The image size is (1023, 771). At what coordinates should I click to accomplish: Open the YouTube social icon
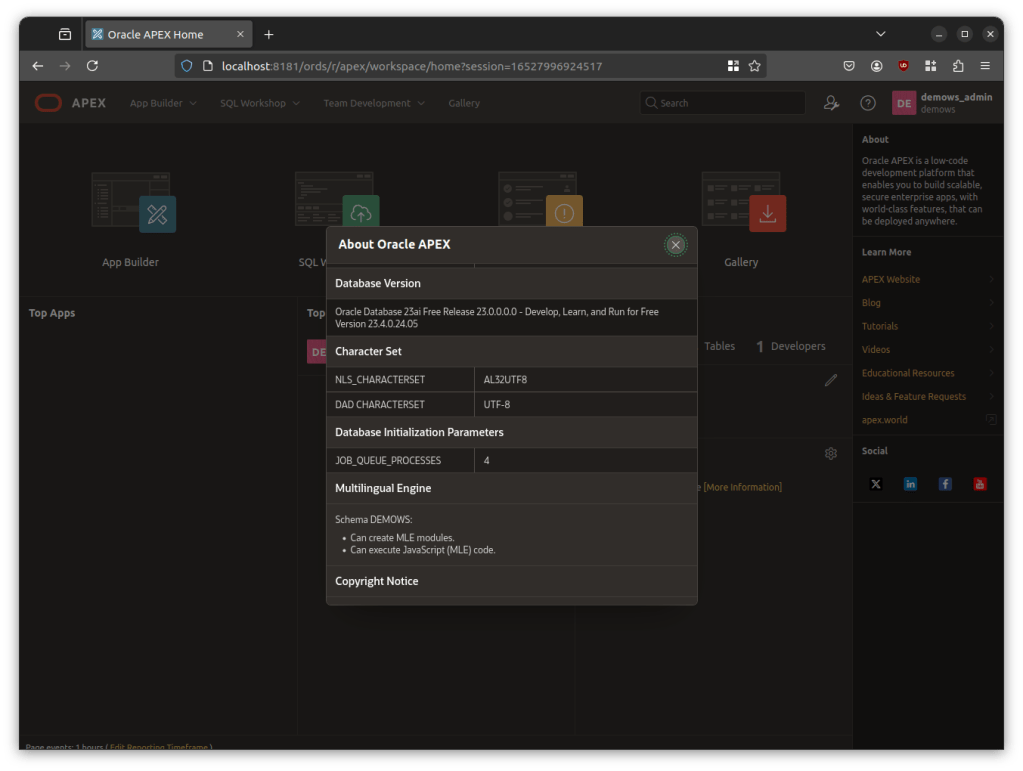[x=980, y=484]
